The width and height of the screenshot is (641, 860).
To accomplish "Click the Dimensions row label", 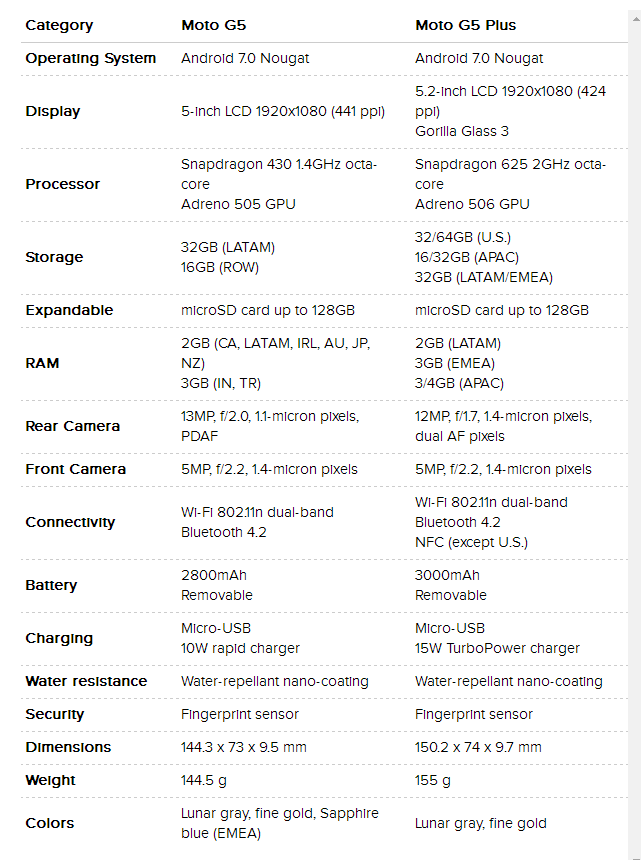I will pos(68,747).
